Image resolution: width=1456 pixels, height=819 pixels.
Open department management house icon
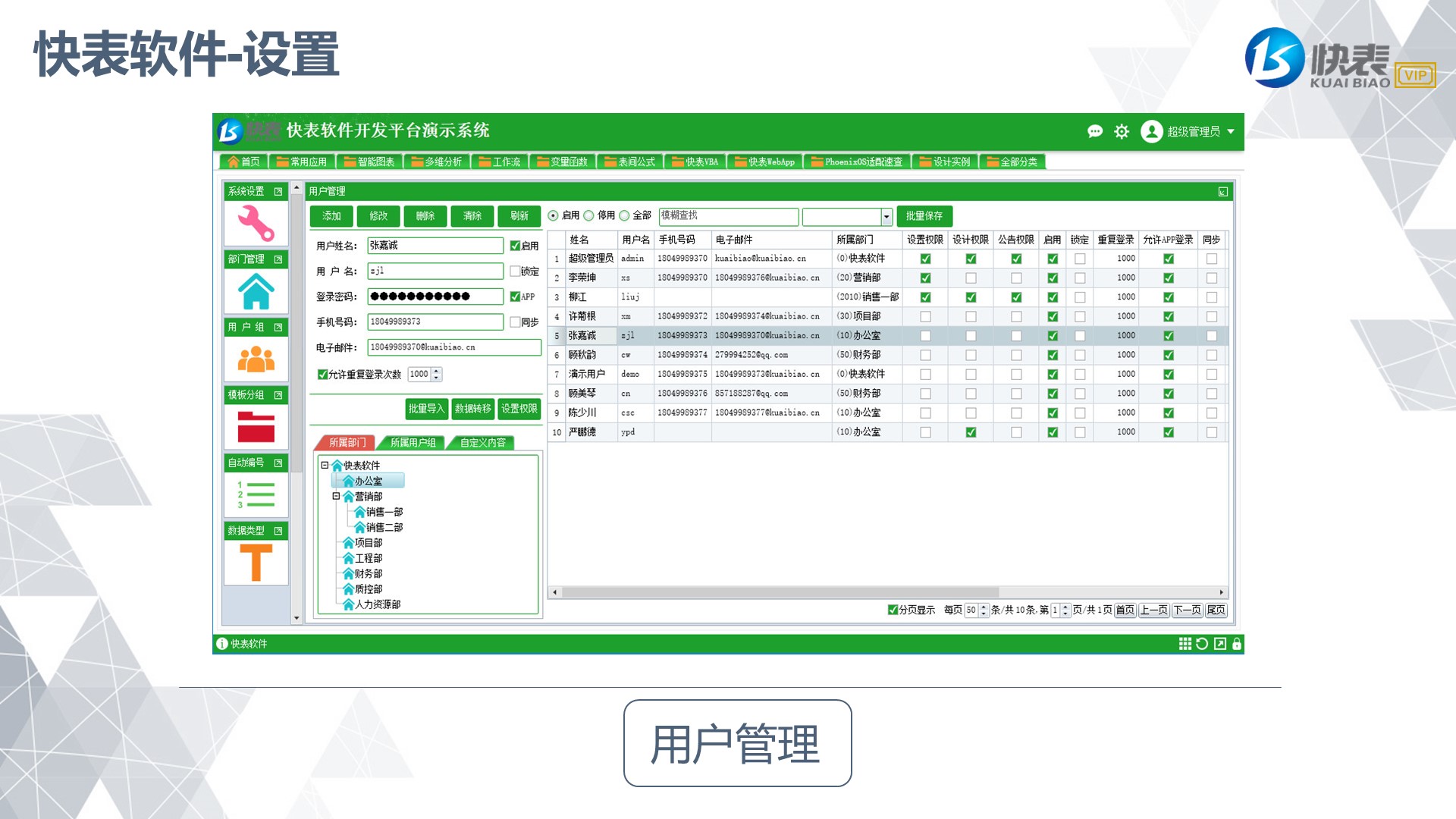(x=256, y=291)
